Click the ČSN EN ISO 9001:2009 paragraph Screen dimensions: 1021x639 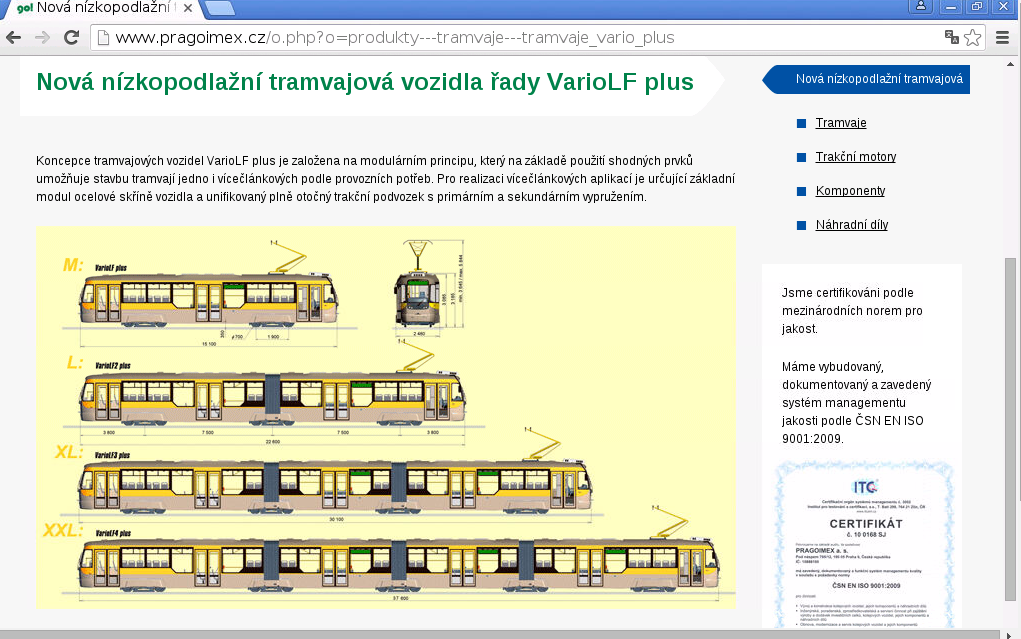857,403
